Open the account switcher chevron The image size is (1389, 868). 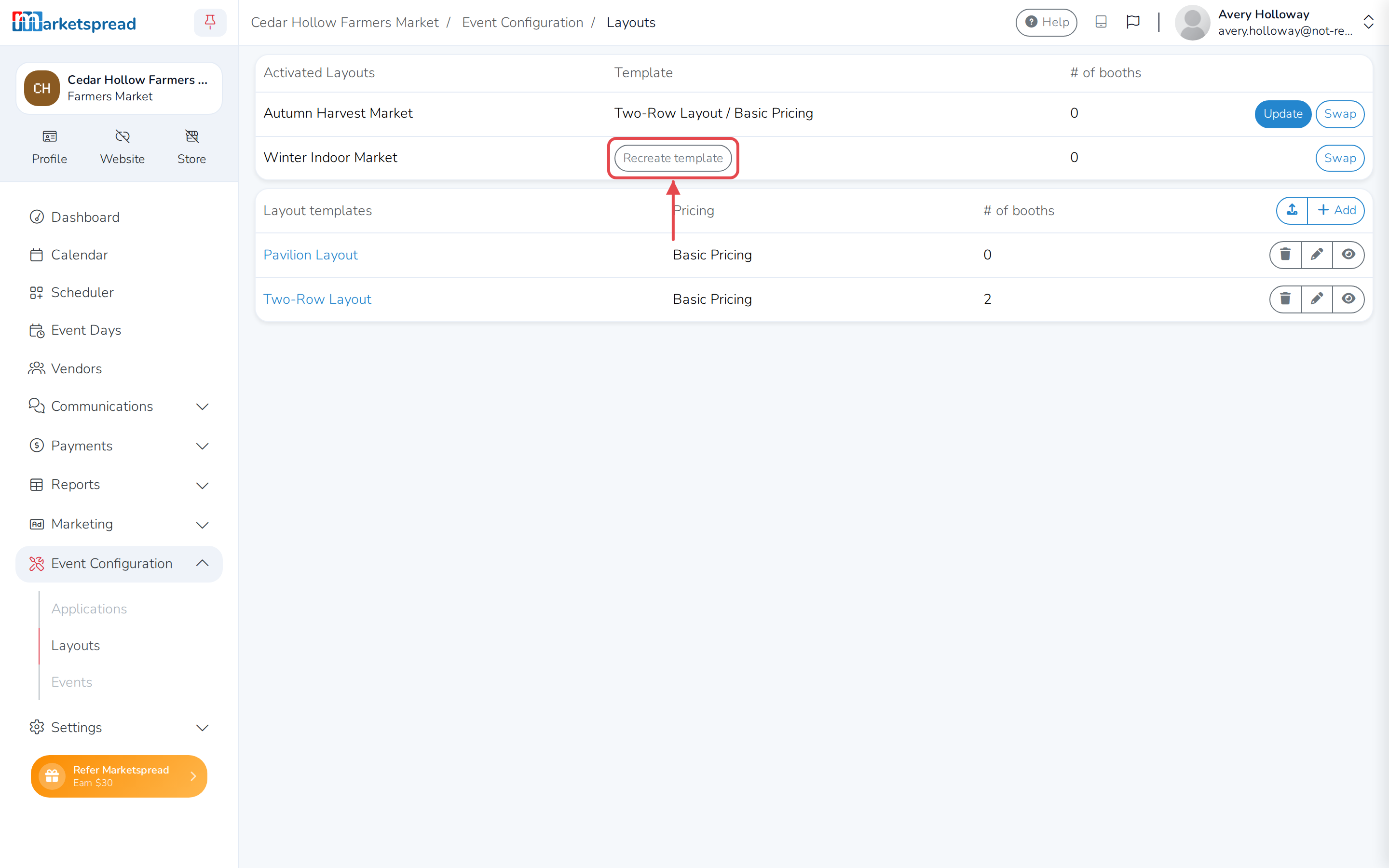click(x=1368, y=22)
